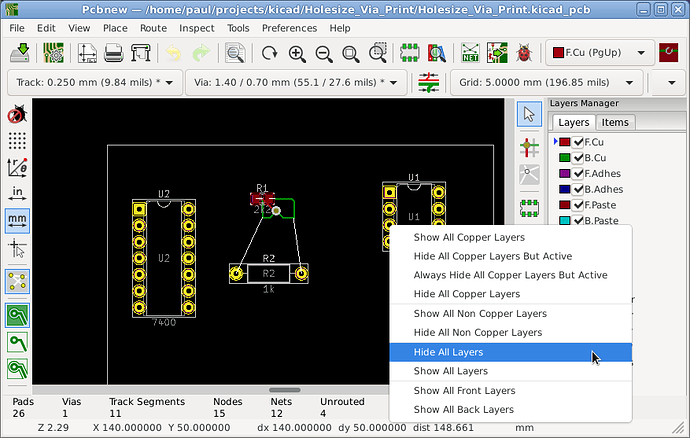Click the F.Cu red color swatch
Image resolution: width=690 pixels, height=438 pixels.
565,142
